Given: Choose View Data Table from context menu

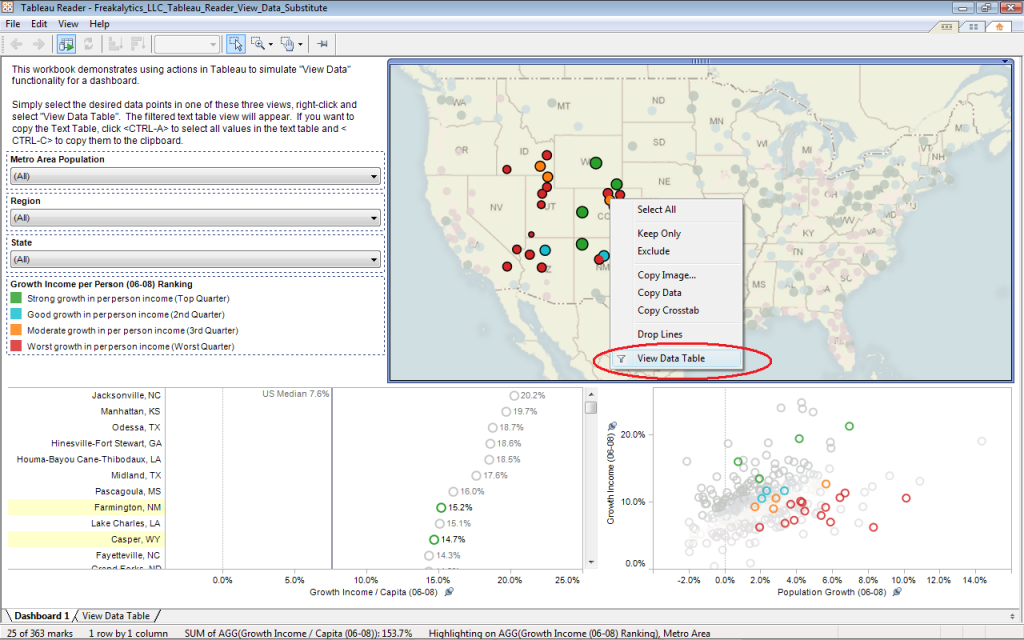Looking at the screenshot, I should click(x=672, y=358).
